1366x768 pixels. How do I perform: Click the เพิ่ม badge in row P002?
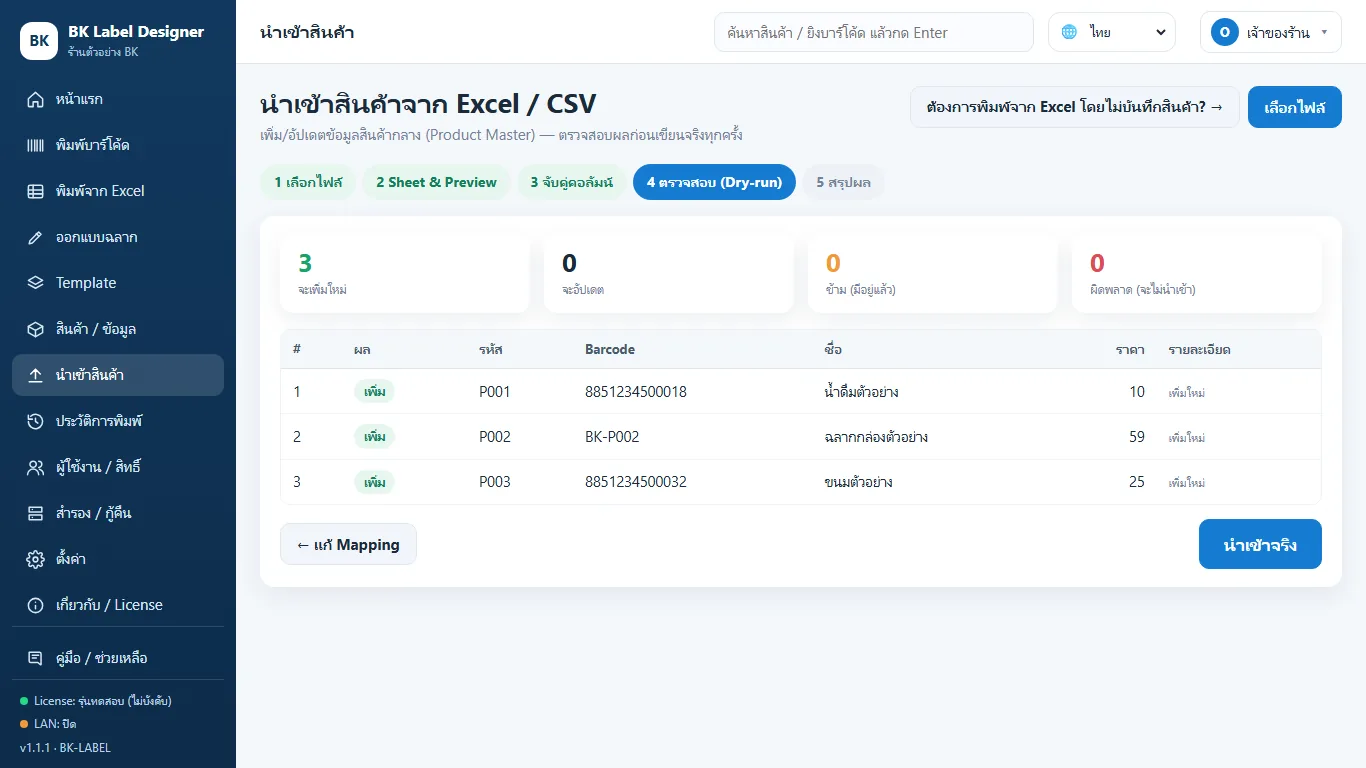pyautogui.click(x=375, y=437)
